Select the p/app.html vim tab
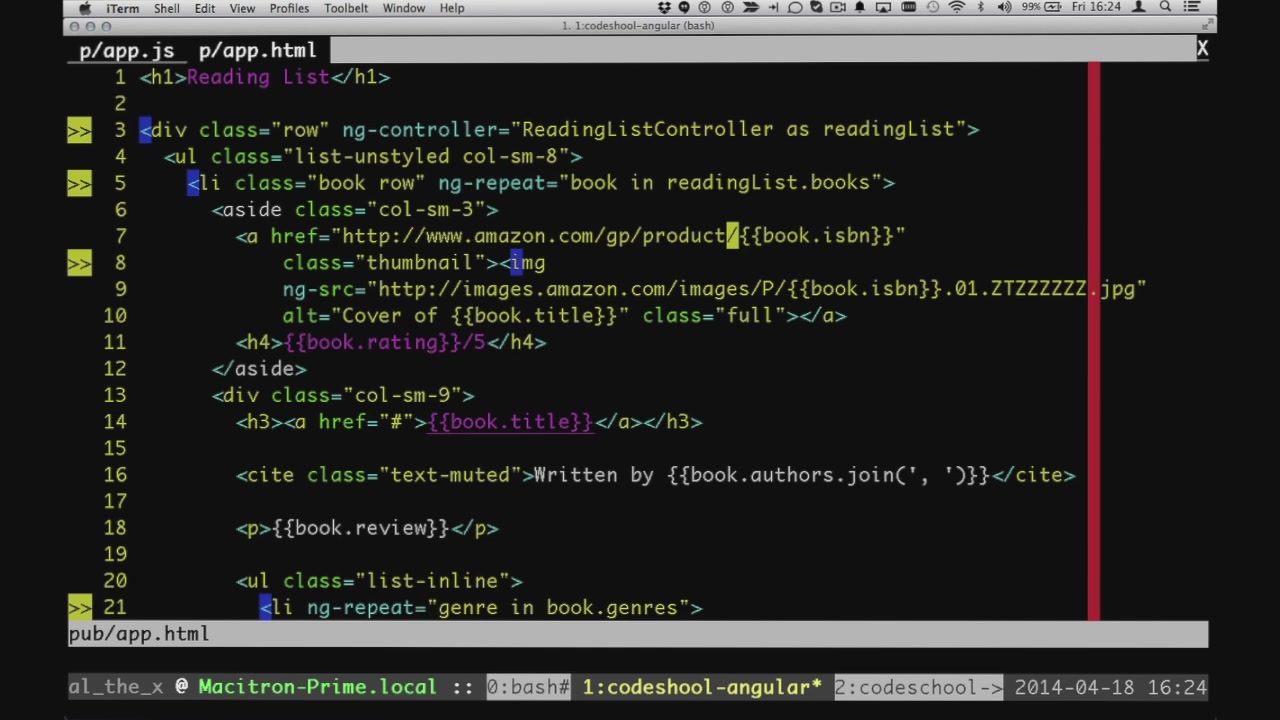1280x720 pixels. coord(257,50)
